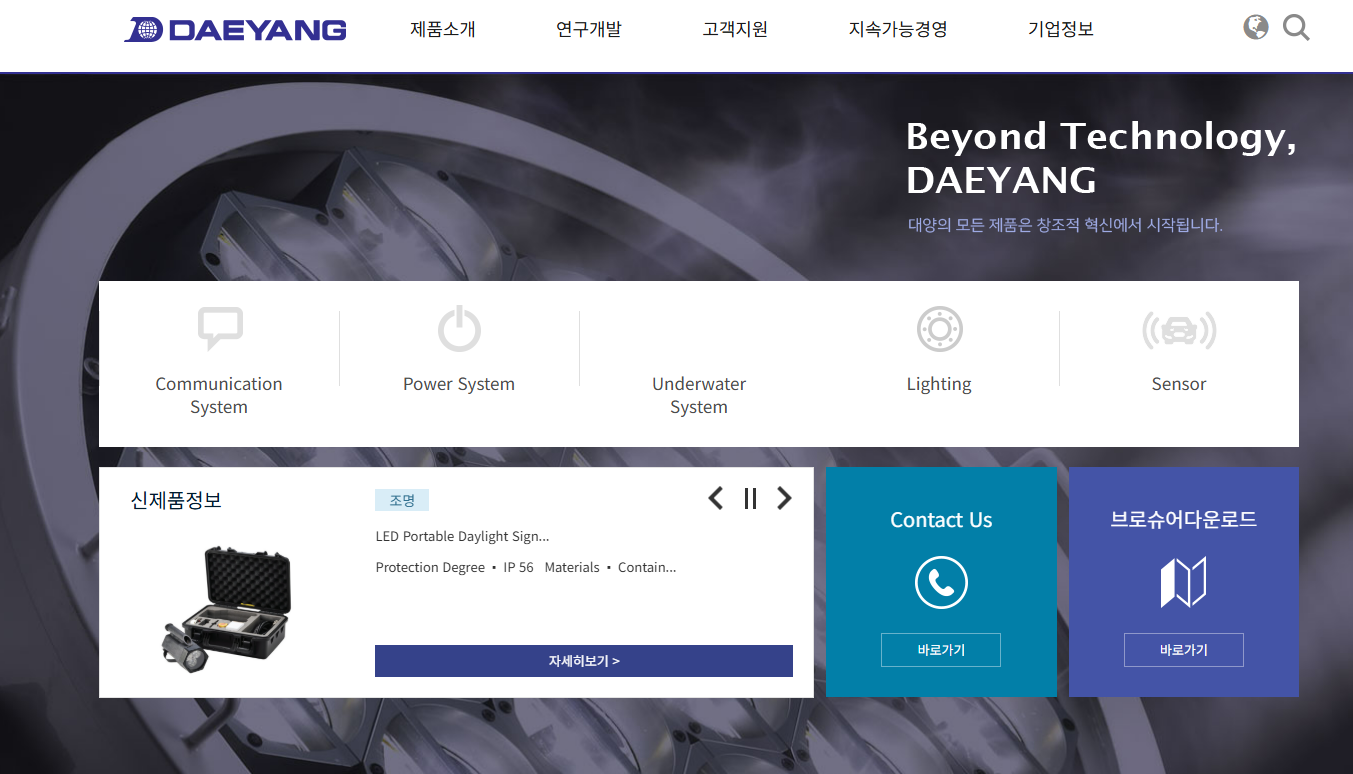Click 바로가기 under 브로슈어다운로드
The width and height of the screenshot is (1353, 774).
[1184, 650]
